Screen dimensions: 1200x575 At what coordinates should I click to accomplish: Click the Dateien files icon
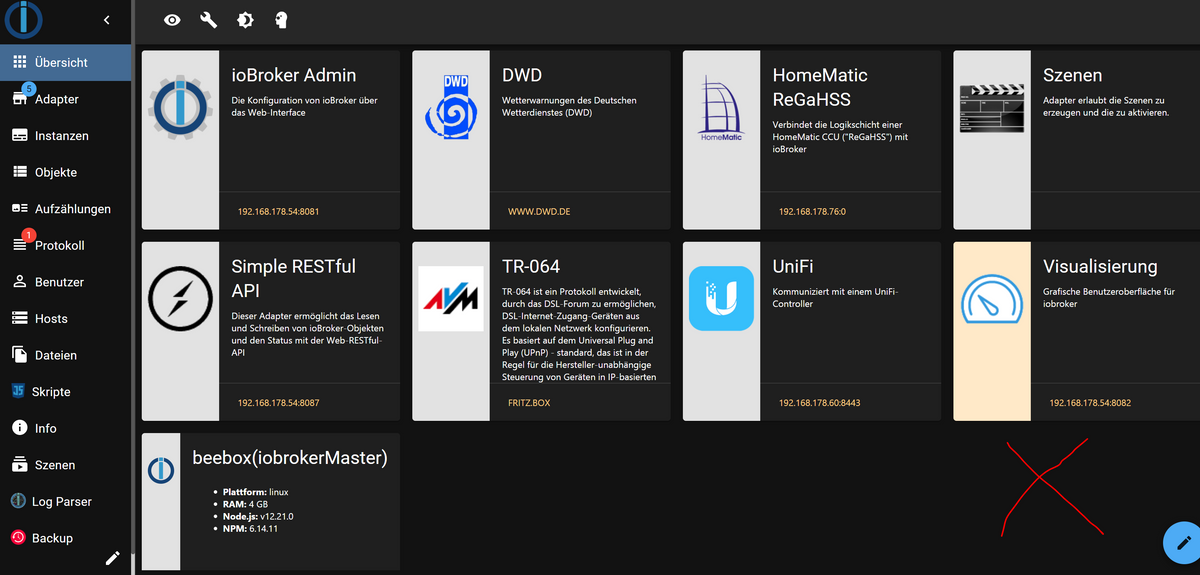point(19,355)
